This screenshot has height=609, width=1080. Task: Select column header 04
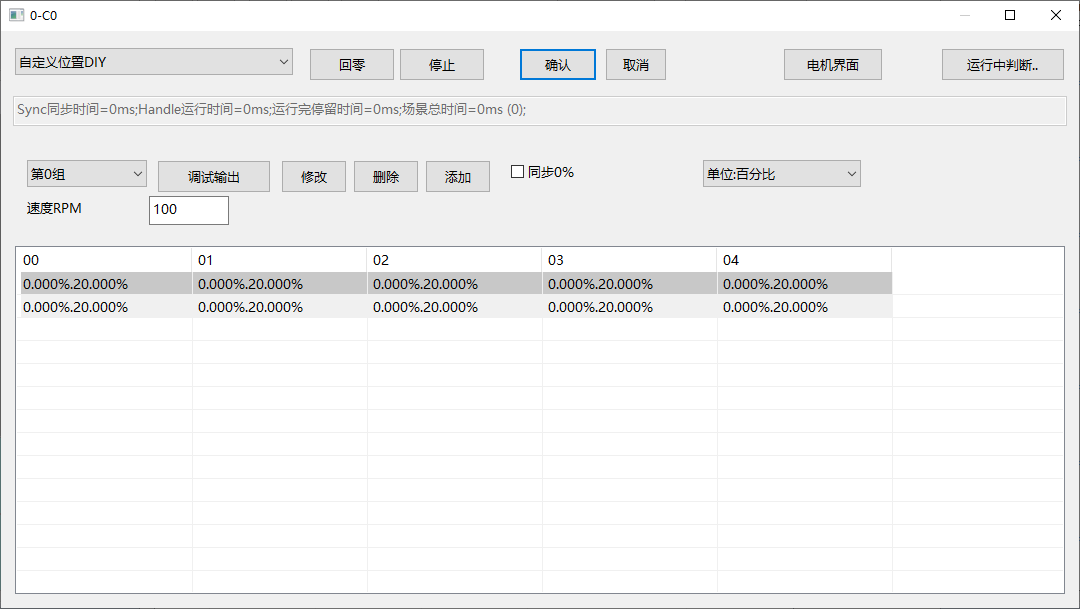804,260
